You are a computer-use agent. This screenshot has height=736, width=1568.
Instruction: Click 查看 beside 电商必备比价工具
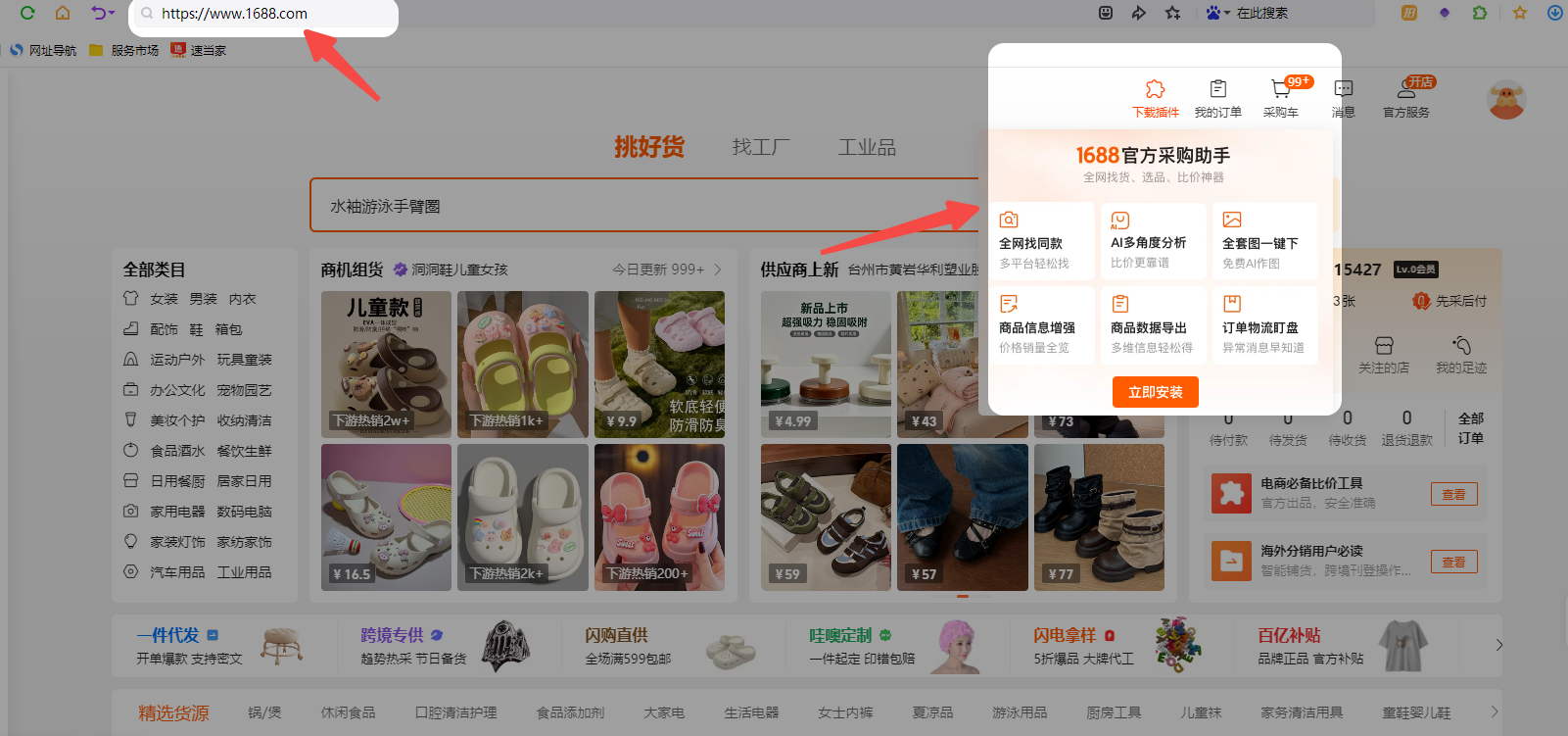(1454, 494)
